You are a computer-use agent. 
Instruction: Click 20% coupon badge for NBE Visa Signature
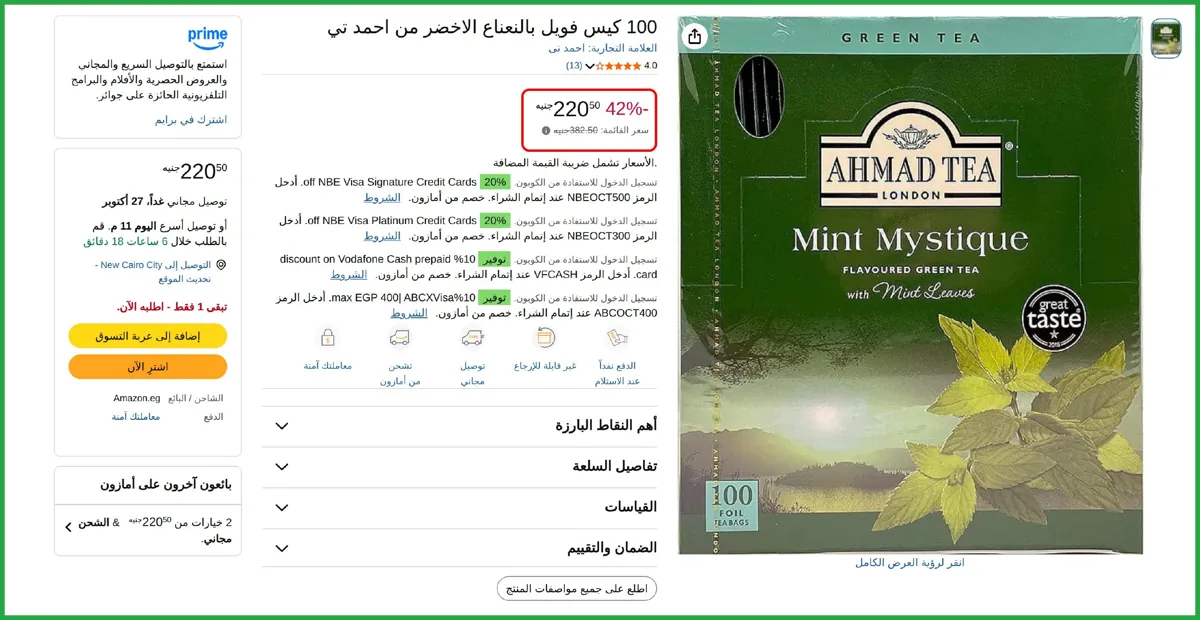coord(494,182)
